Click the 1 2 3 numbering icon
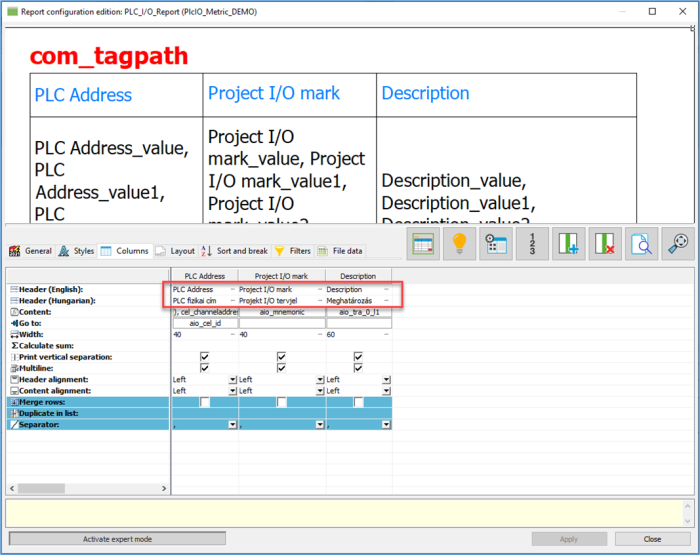This screenshot has width=700, height=555. (532, 244)
